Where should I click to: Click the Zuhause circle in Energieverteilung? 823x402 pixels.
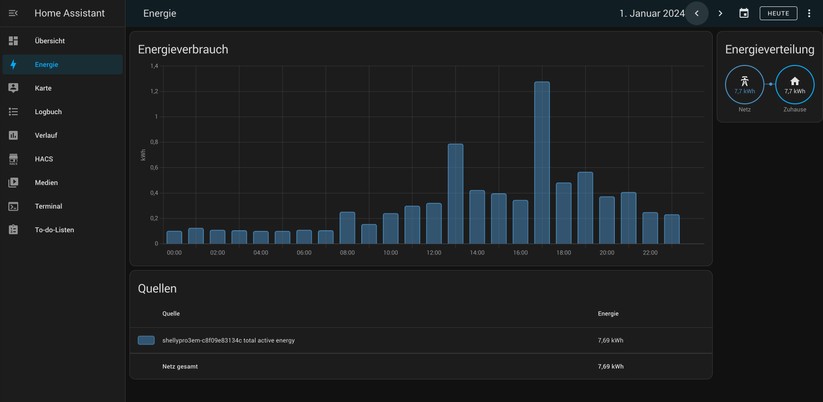point(794,85)
